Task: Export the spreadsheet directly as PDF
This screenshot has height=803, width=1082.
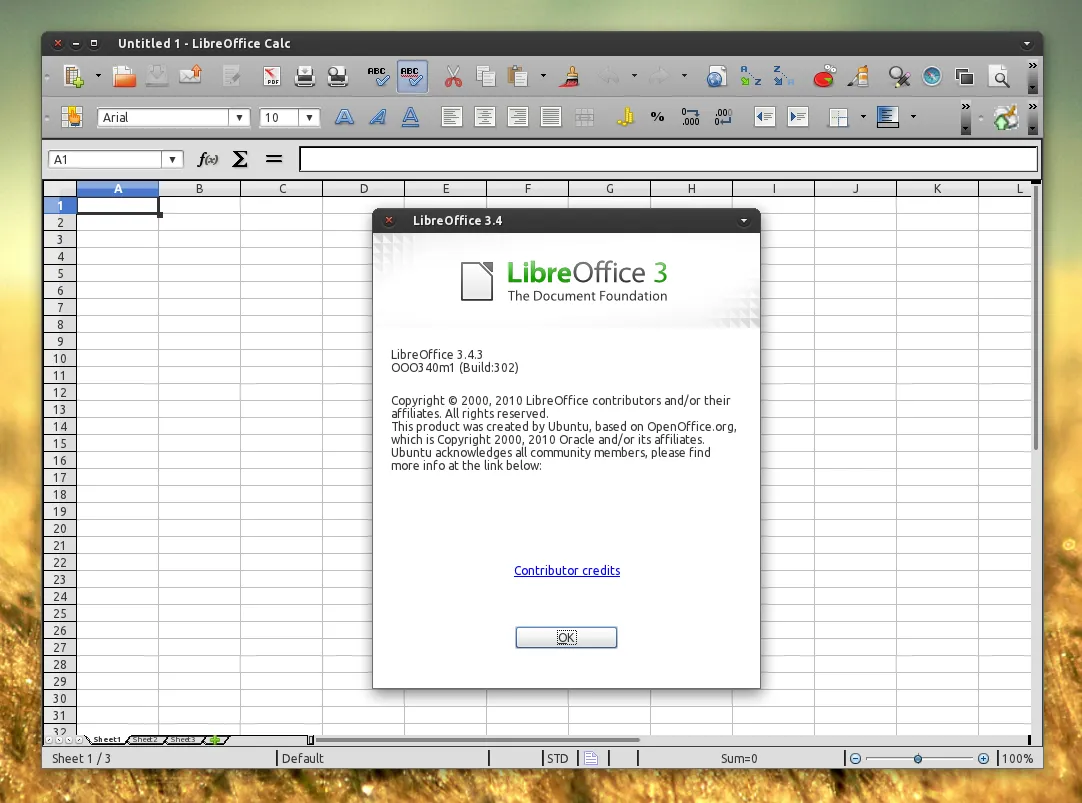Action: click(271, 76)
